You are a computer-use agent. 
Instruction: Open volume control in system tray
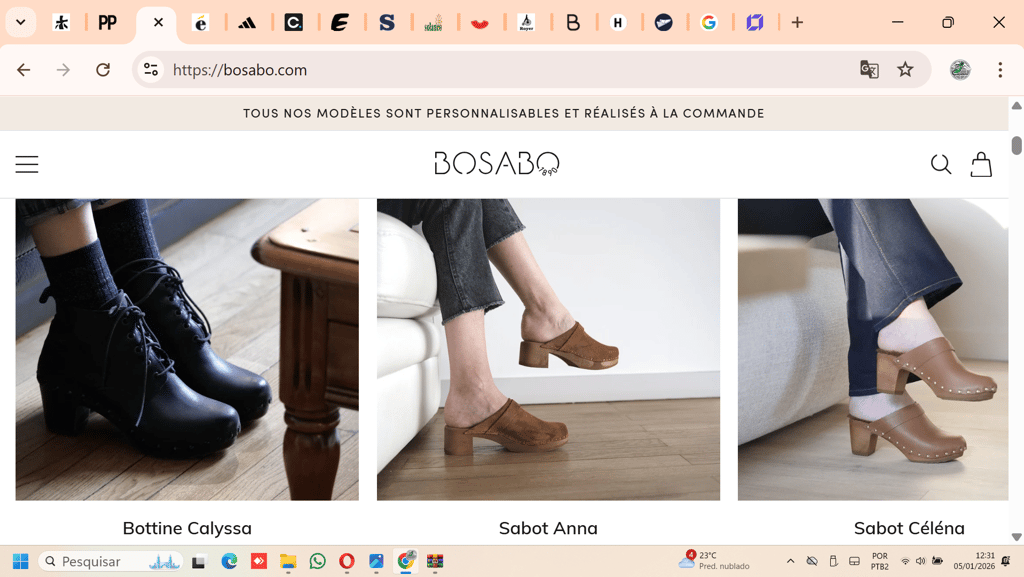click(x=921, y=561)
